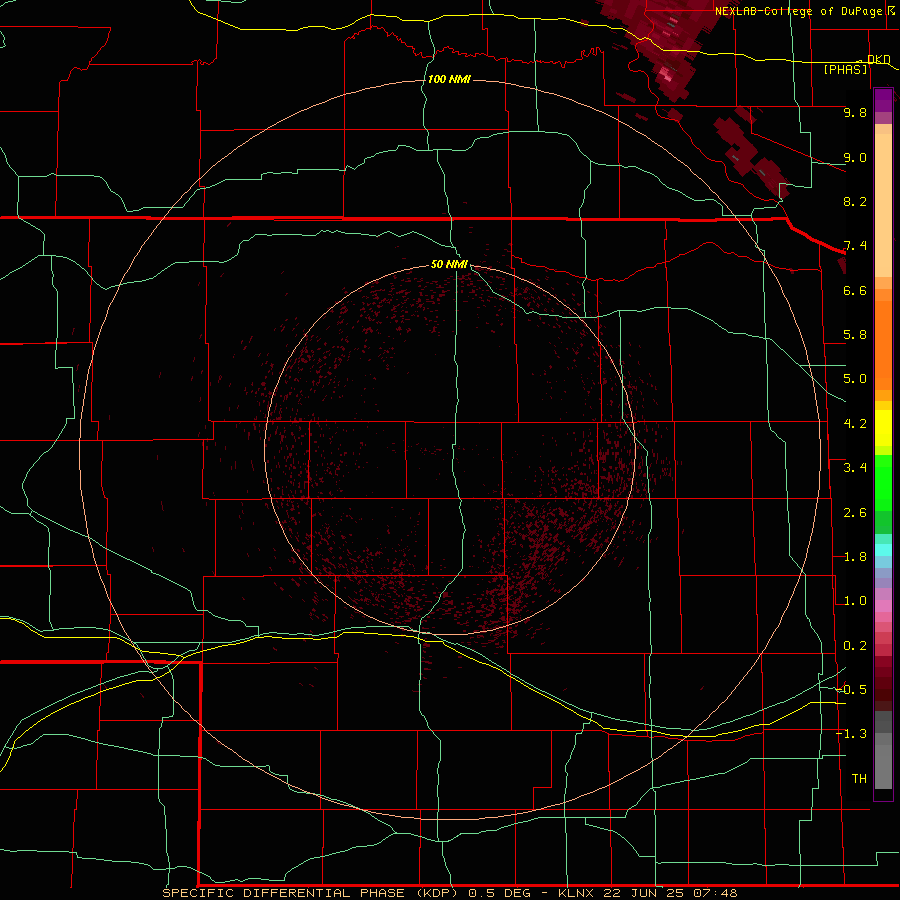Pick the large peach color bar segment
Image resolution: width=900 pixels, height=900 pixels.
[x=883, y=205]
